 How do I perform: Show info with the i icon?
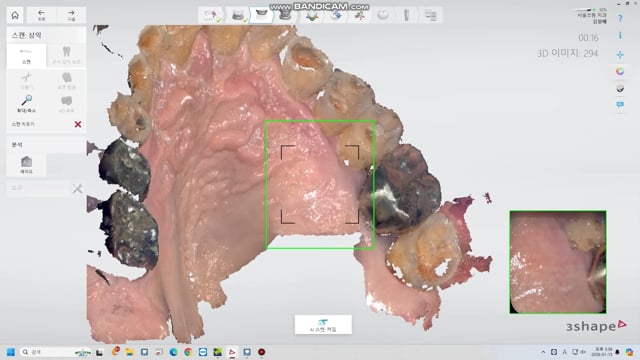click(x=620, y=36)
